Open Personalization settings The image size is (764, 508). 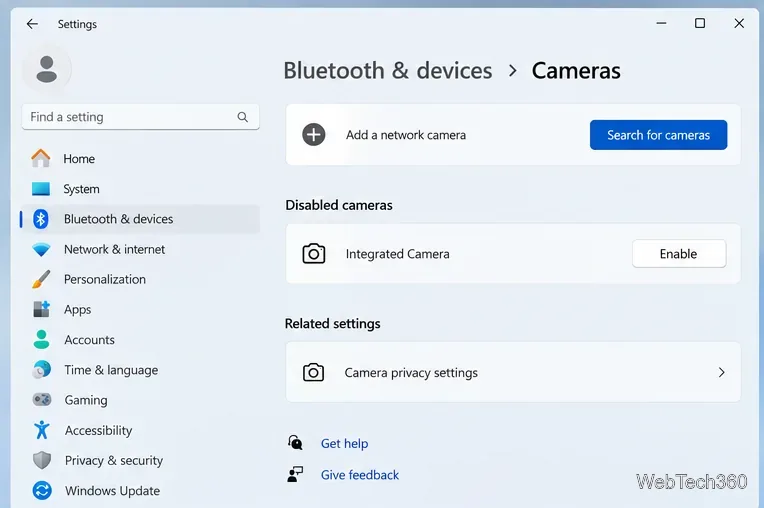[140, 279]
